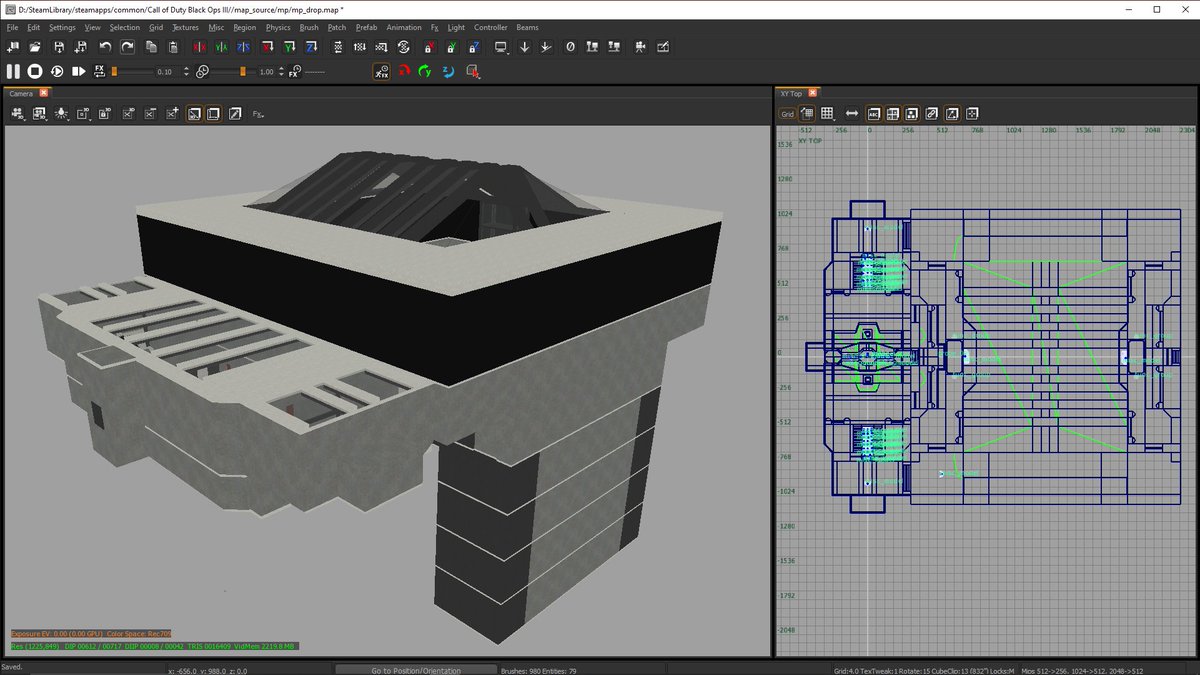This screenshot has height=675, width=1200.
Task: Open the Fx dropdown in Camera toolbar
Action: pos(258,114)
